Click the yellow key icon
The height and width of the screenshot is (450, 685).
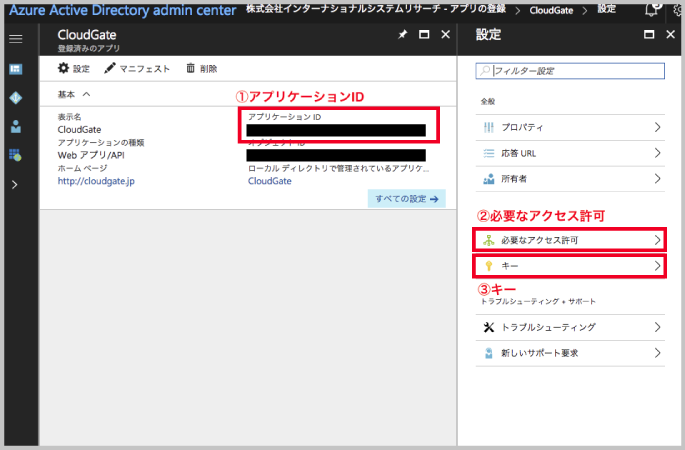point(489,266)
